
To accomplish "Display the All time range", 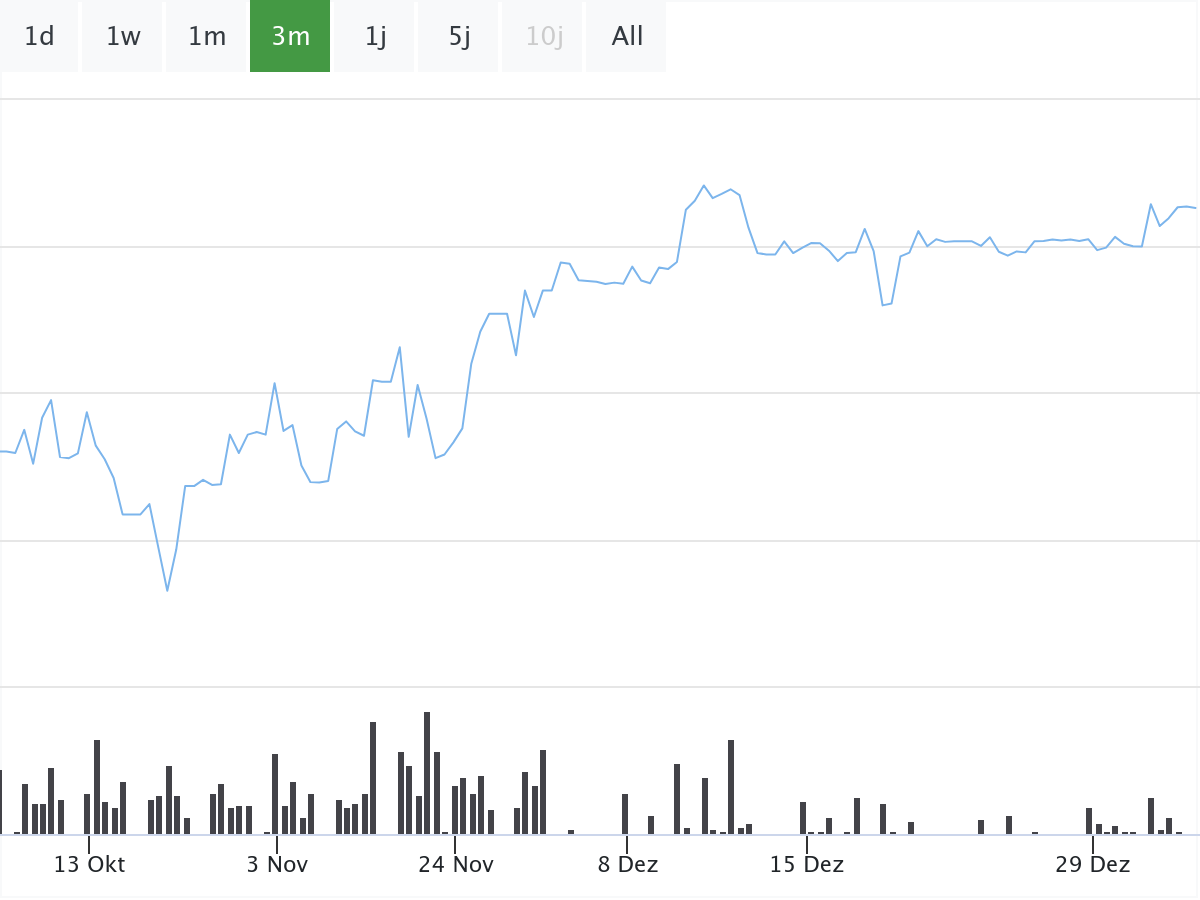I will pos(627,37).
